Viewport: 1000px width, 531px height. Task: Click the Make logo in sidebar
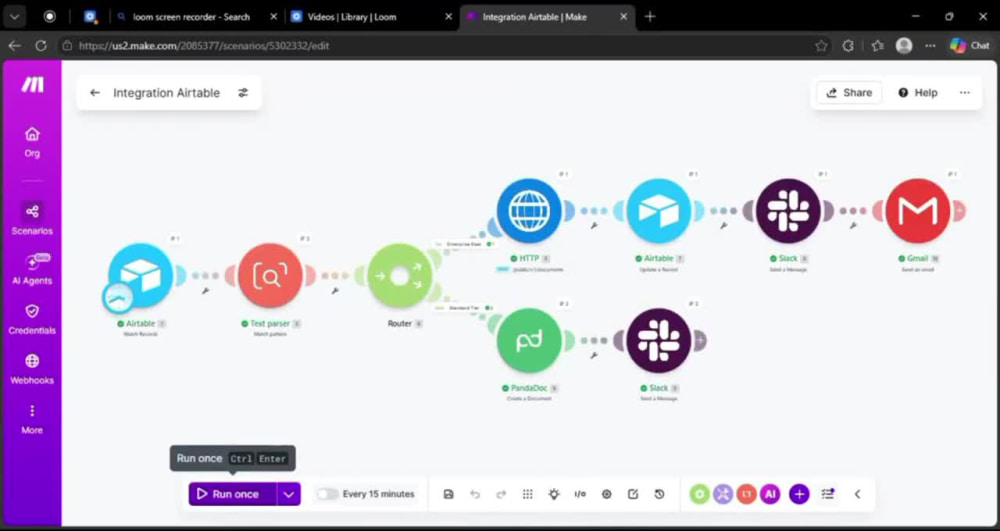pyautogui.click(x=32, y=85)
